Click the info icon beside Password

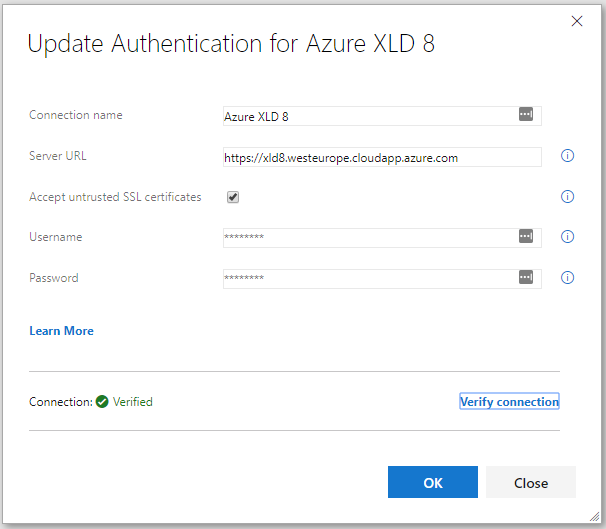tap(567, 278)
